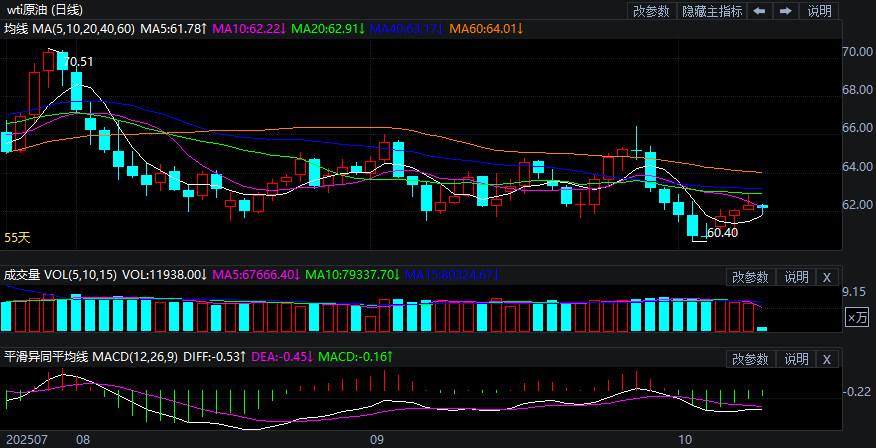Screen dimensions: 876x448
Task: Click the 70.51 high price marker
Action: click(77, 62)
